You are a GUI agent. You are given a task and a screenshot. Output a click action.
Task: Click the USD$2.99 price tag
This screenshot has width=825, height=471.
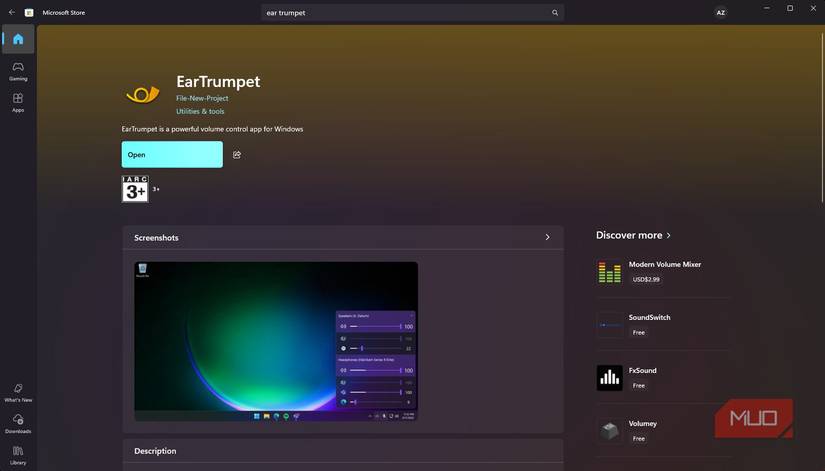click(646, 279)
